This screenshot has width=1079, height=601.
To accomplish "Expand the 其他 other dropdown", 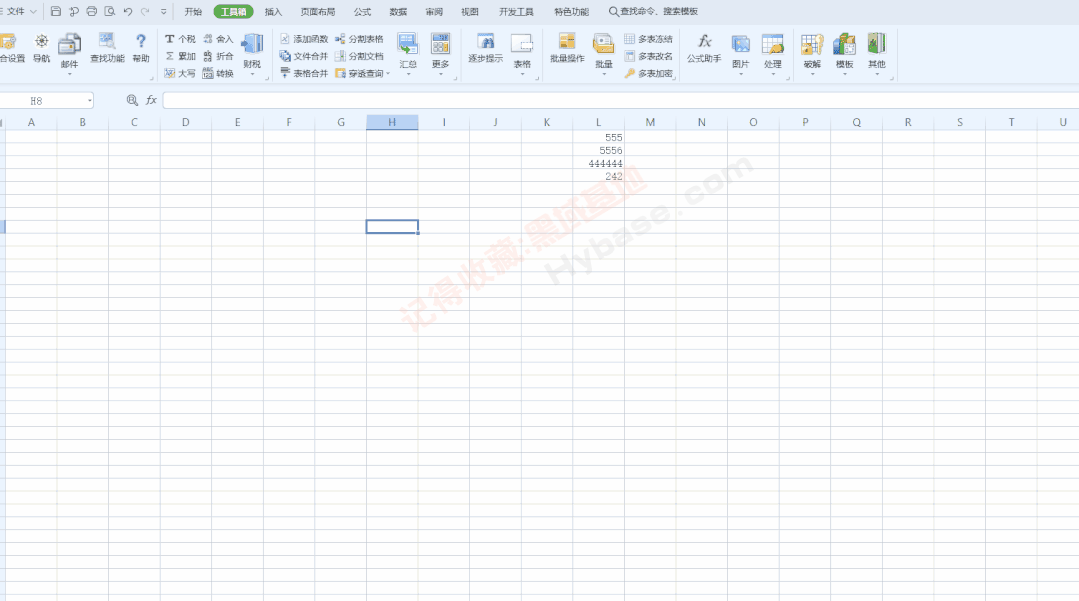I will [877, 72].
